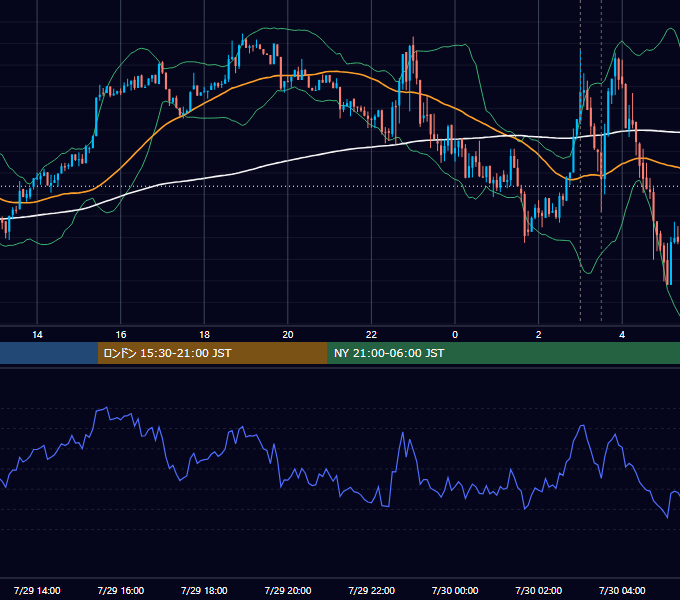
Task: Click the hour label 4 on price chart axis
Action: click(x=622, y=335)
